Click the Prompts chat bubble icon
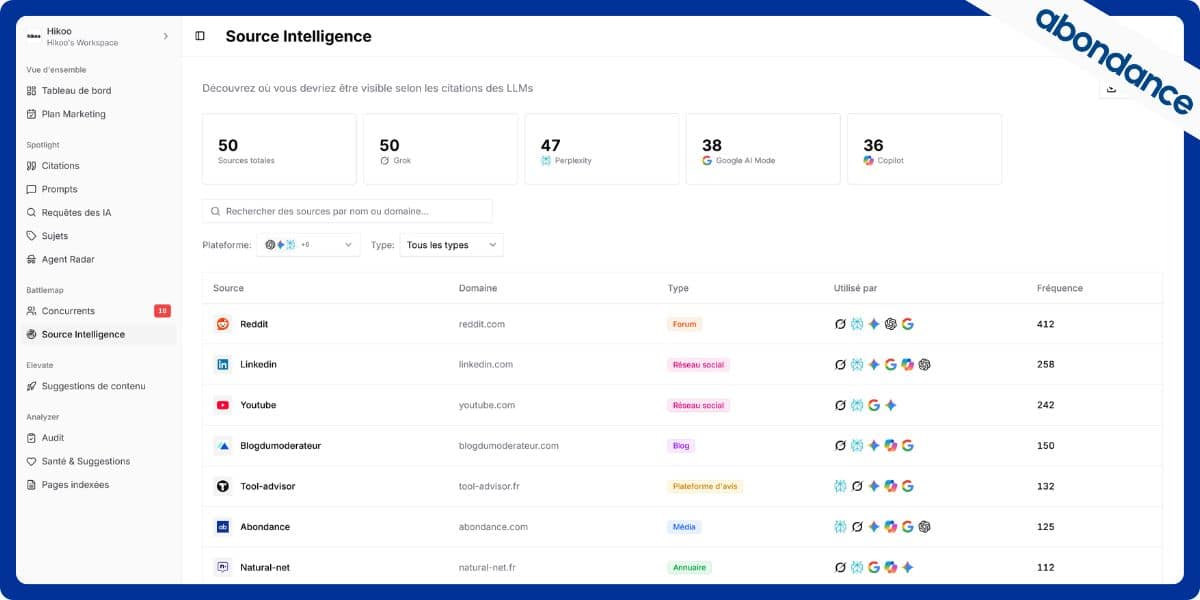 point(32,189)
